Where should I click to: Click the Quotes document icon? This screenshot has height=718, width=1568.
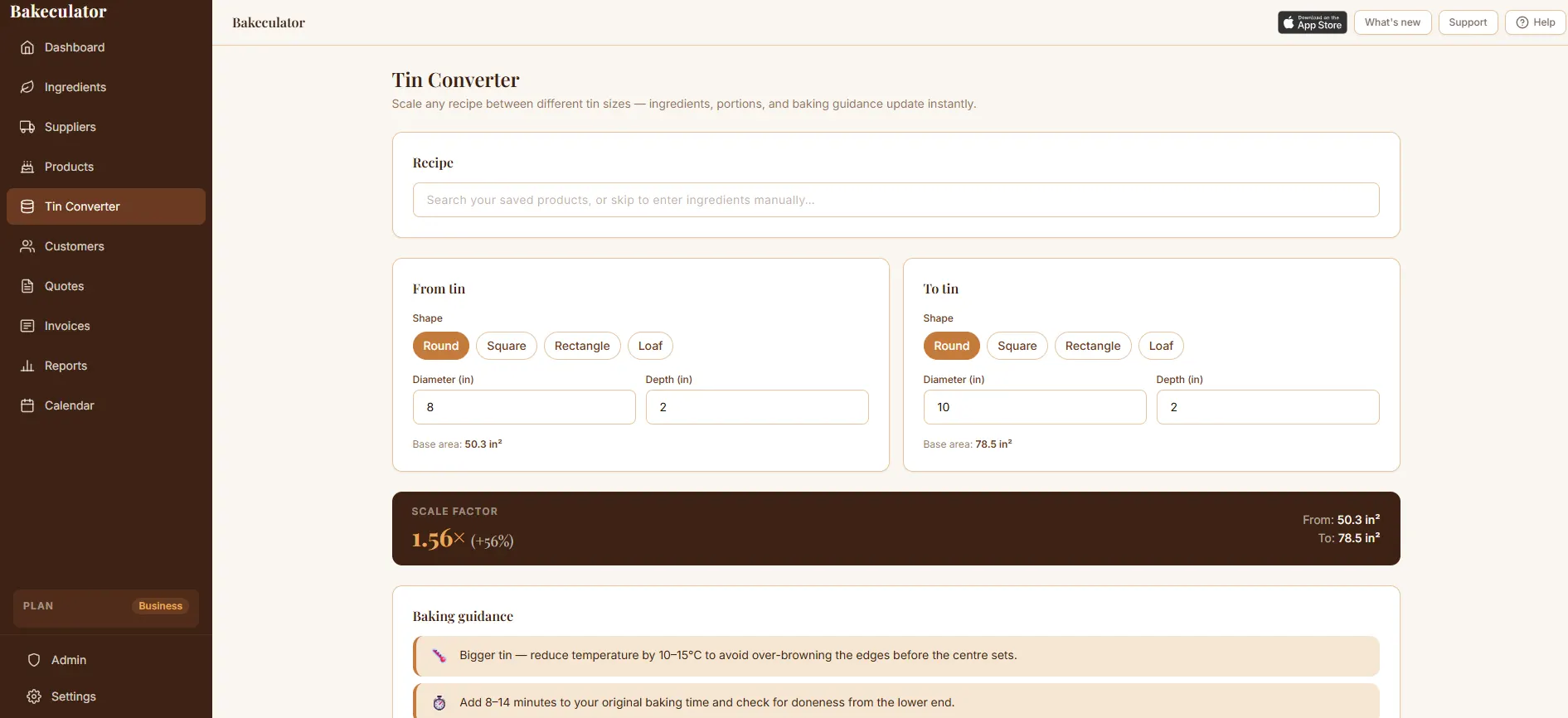[x=27, y=286]
